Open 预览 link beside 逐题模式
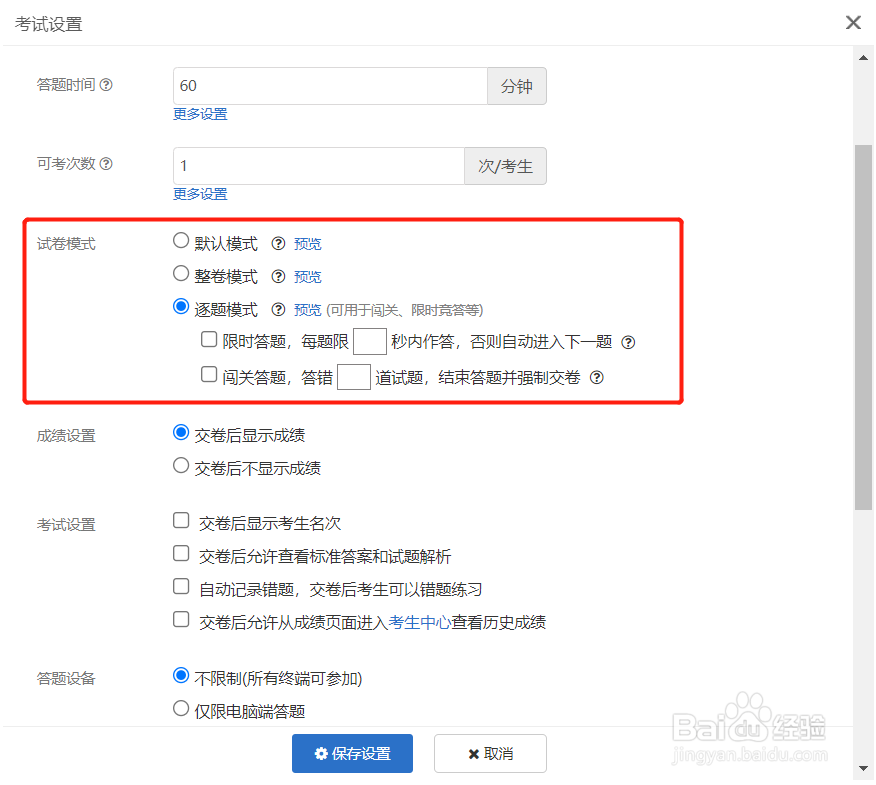The height and width of the screenshot is (785, 876). [306, 309]
